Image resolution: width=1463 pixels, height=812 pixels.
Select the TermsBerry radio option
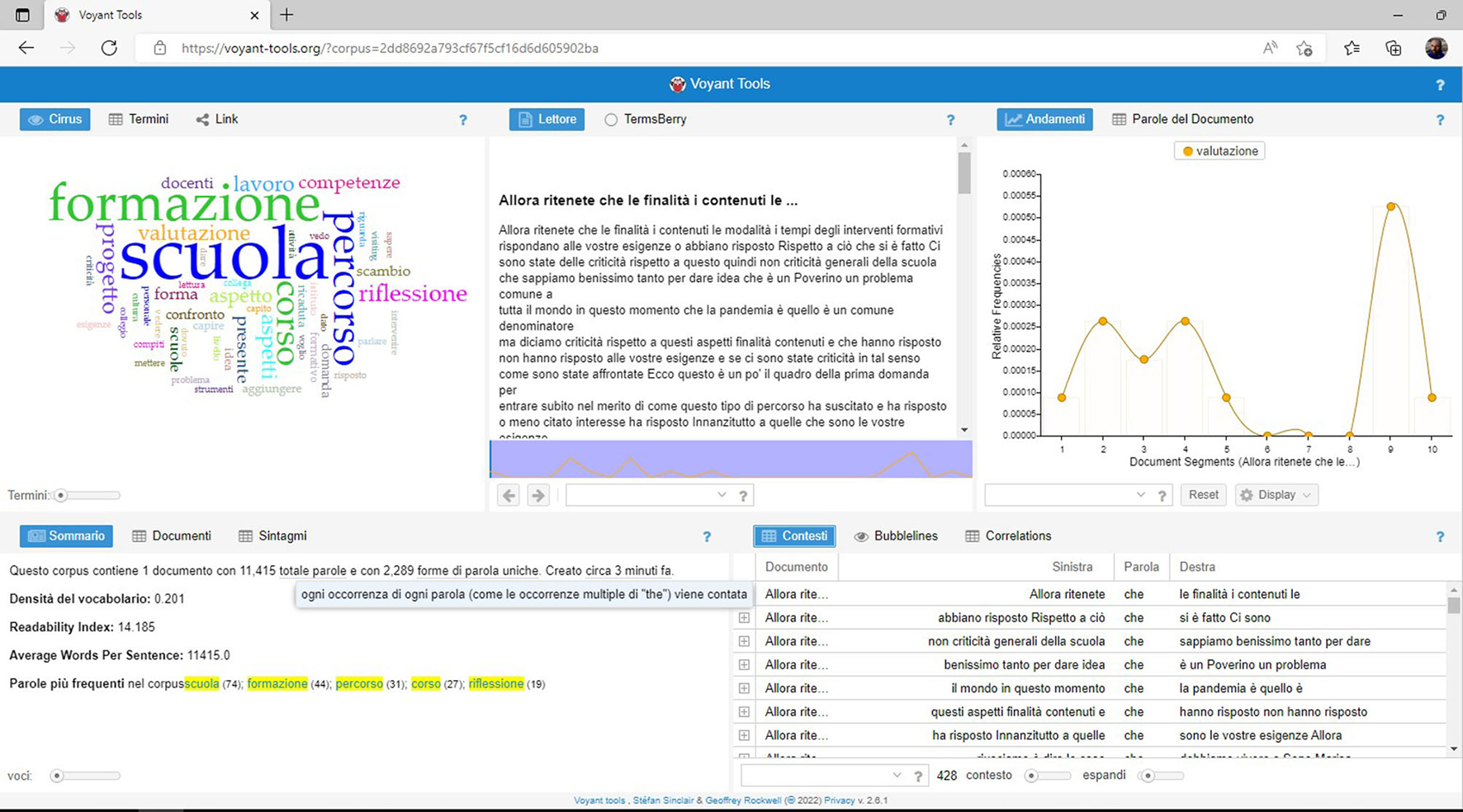611,120
